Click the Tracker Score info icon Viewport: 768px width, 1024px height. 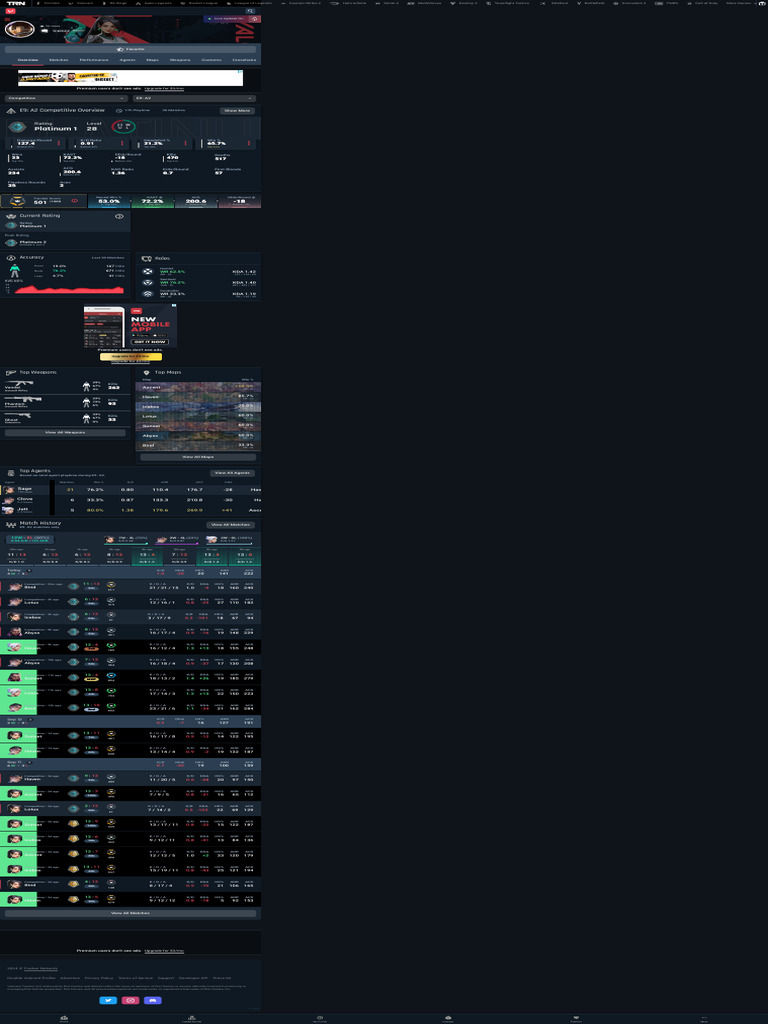point(74,201)
